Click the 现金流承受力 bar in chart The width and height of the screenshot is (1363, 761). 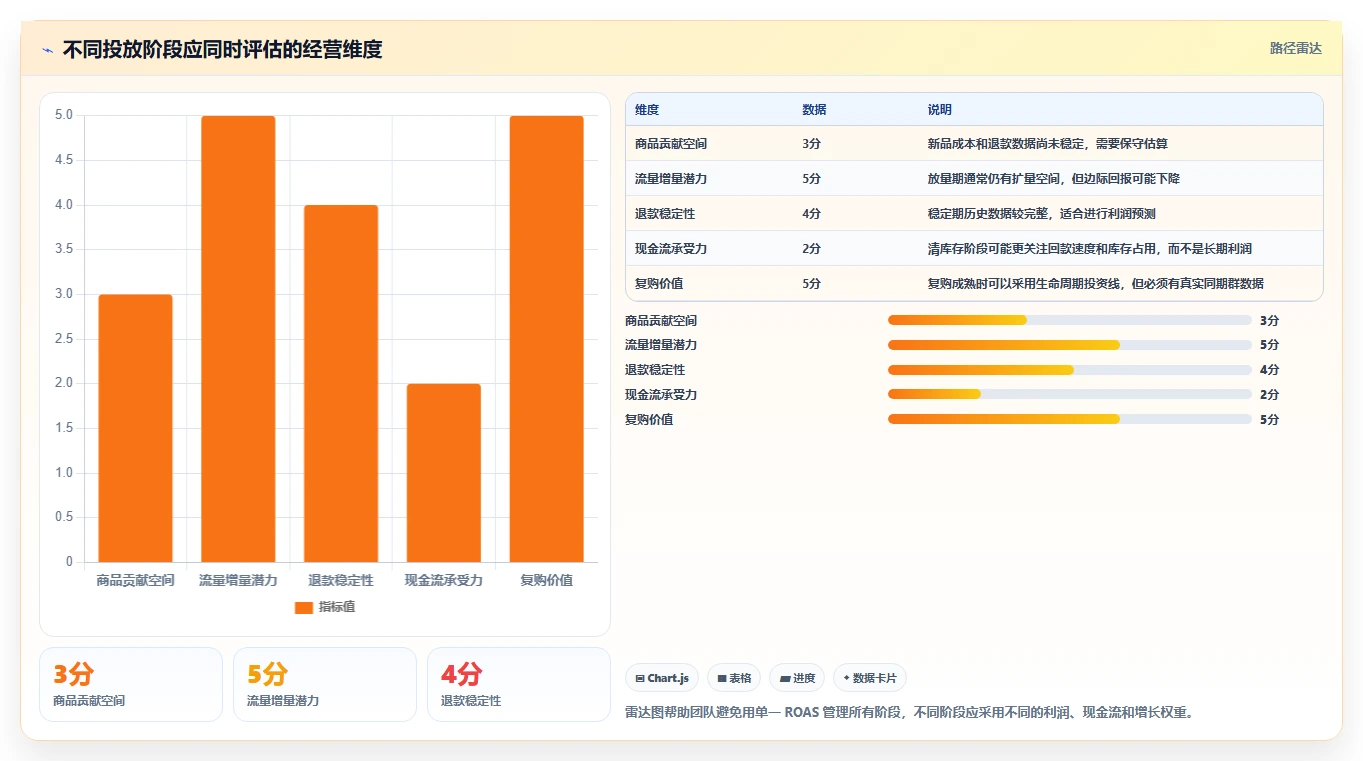pyautogui.click(x=443, y=473)
